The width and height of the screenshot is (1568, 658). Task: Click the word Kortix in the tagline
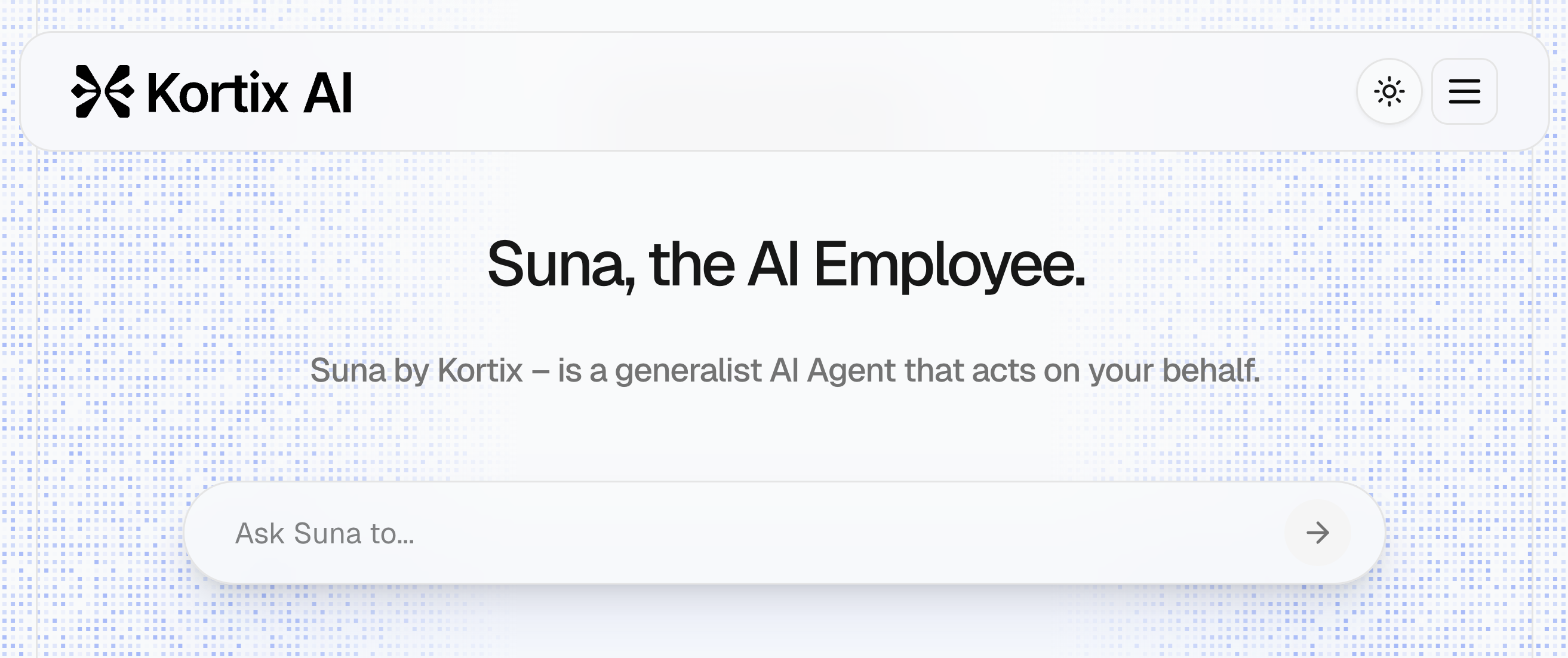480,370
